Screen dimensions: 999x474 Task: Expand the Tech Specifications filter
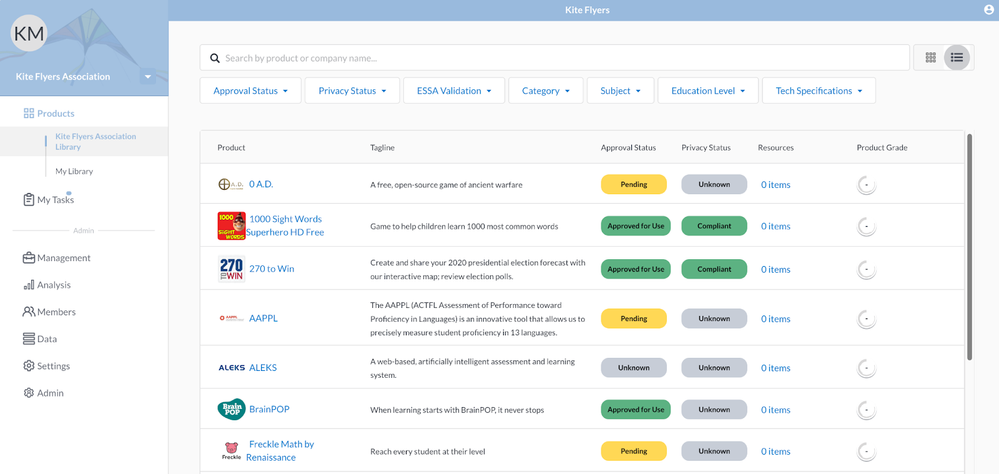point(818,91)
